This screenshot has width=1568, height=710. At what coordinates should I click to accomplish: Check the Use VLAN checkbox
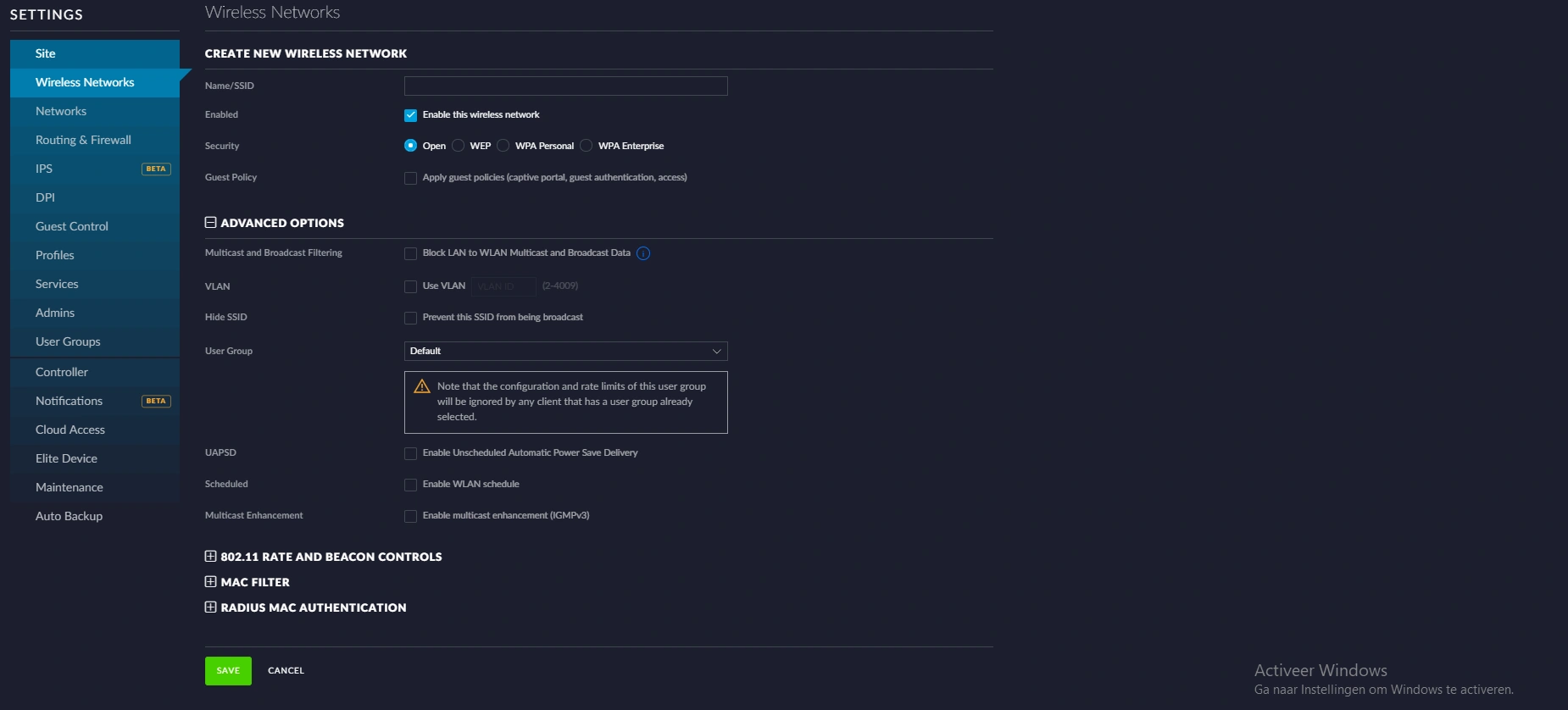click(411, 286)
